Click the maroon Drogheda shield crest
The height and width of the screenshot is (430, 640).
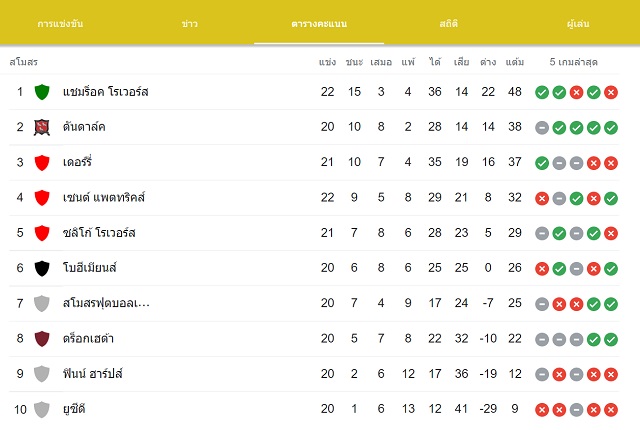coord(42,339)
